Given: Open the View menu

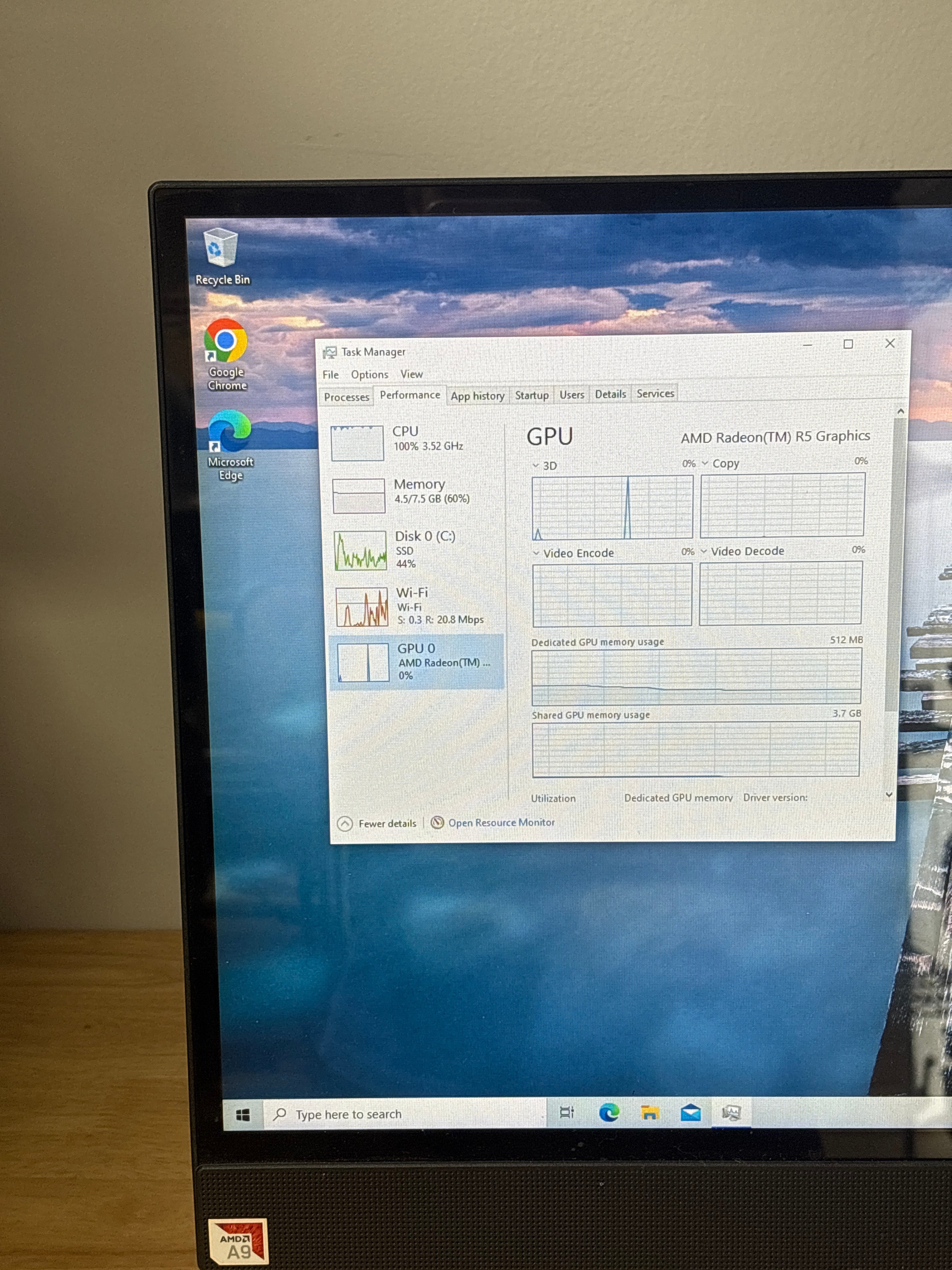Looking at the screenshot, I should pyautogui.click(x=411, y=374).
